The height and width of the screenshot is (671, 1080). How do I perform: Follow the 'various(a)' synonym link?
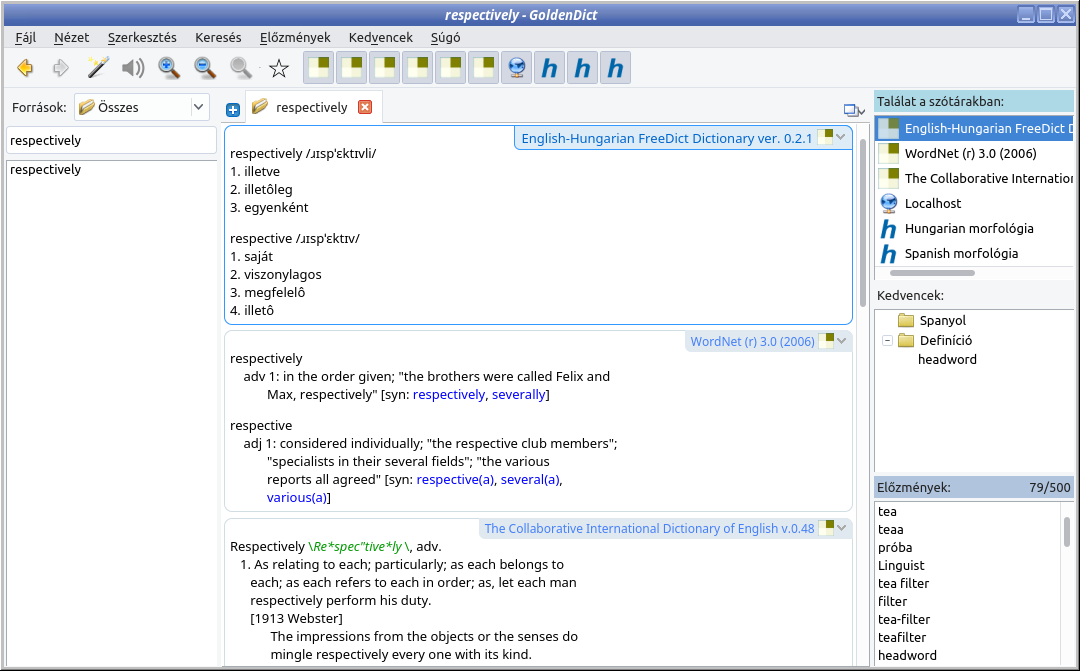pyautogui.click(x=296, y=497)
